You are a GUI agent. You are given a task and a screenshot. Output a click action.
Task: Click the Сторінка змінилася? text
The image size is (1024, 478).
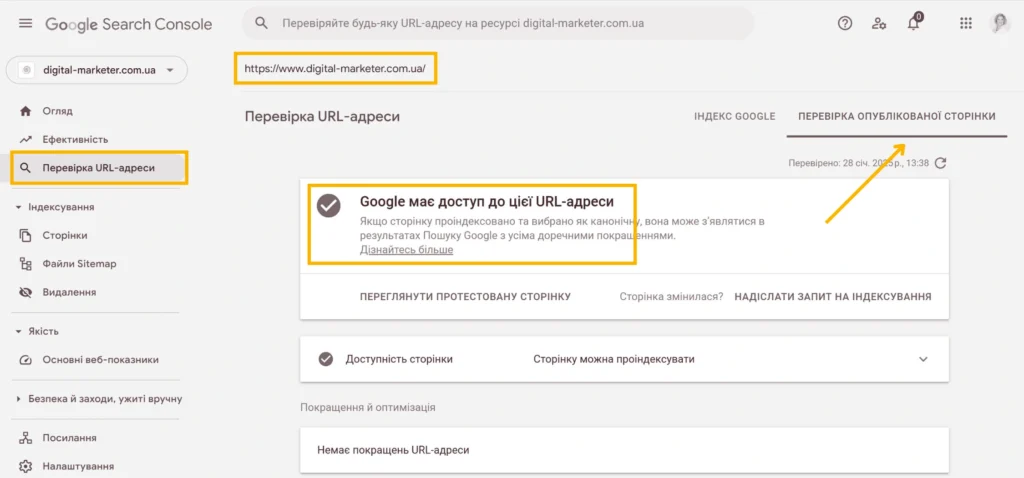(x=671, y=296)
